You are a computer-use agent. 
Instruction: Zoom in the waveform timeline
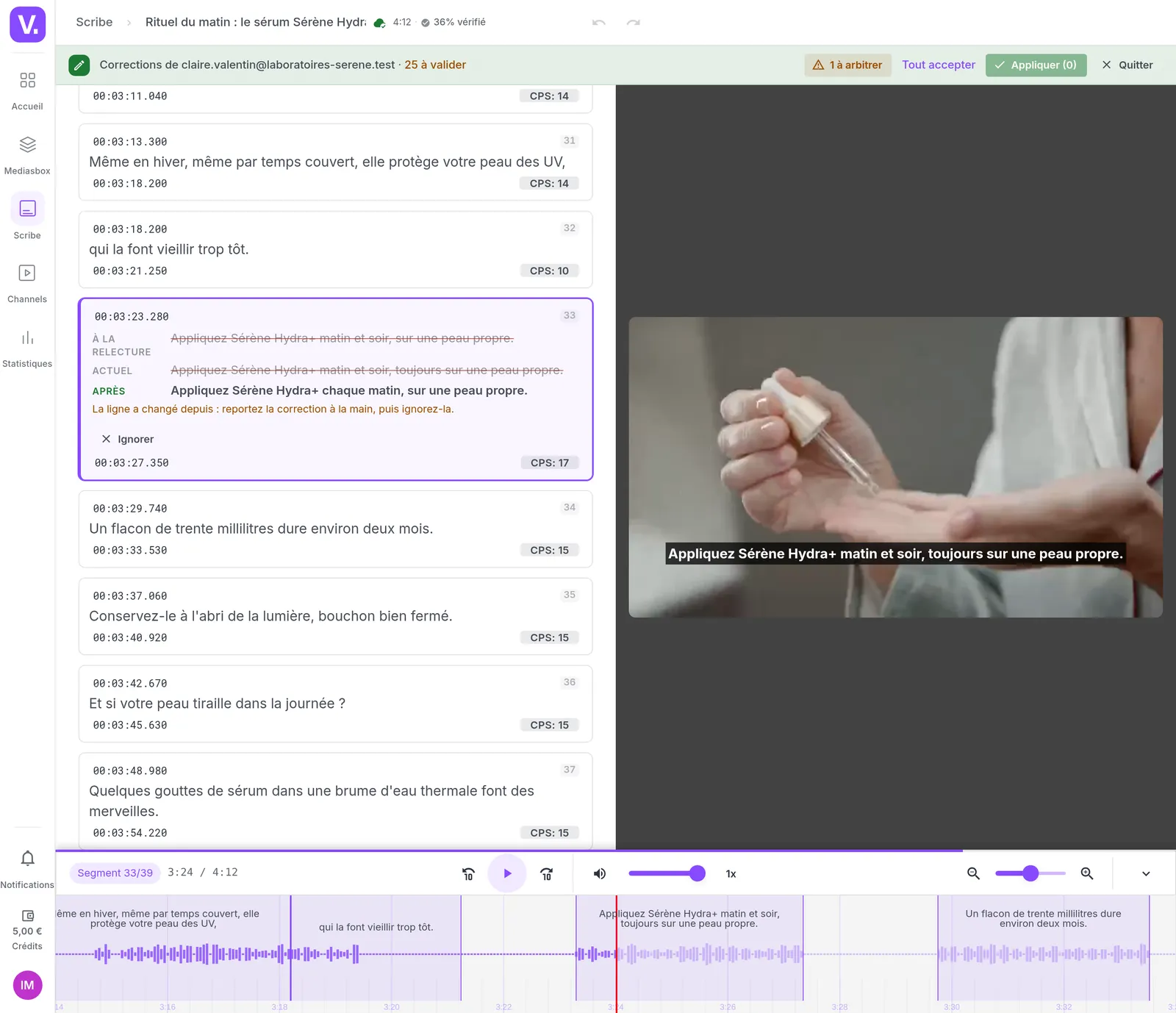tap(1087, 873)
